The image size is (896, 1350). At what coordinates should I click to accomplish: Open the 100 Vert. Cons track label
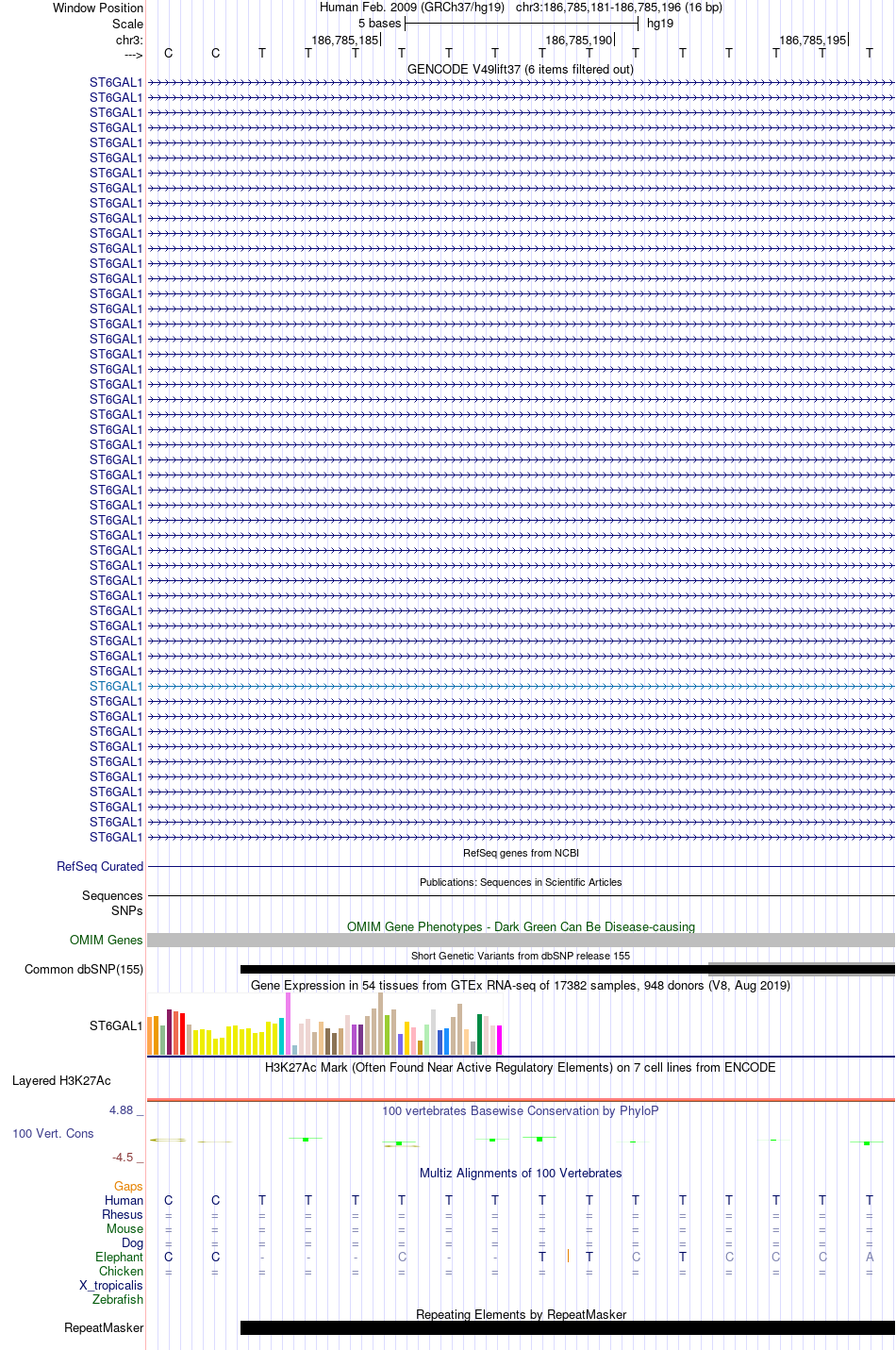pos(53,1133)
